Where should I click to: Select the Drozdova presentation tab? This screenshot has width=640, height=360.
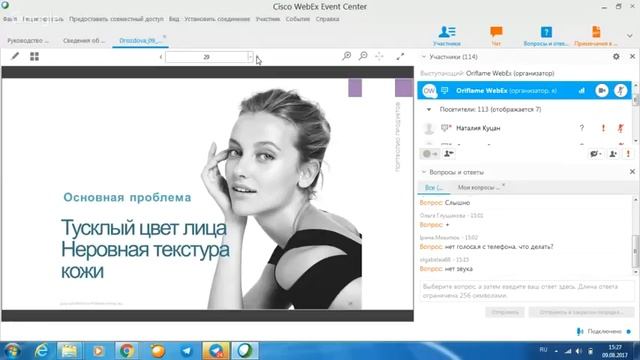tap(140, 40)
